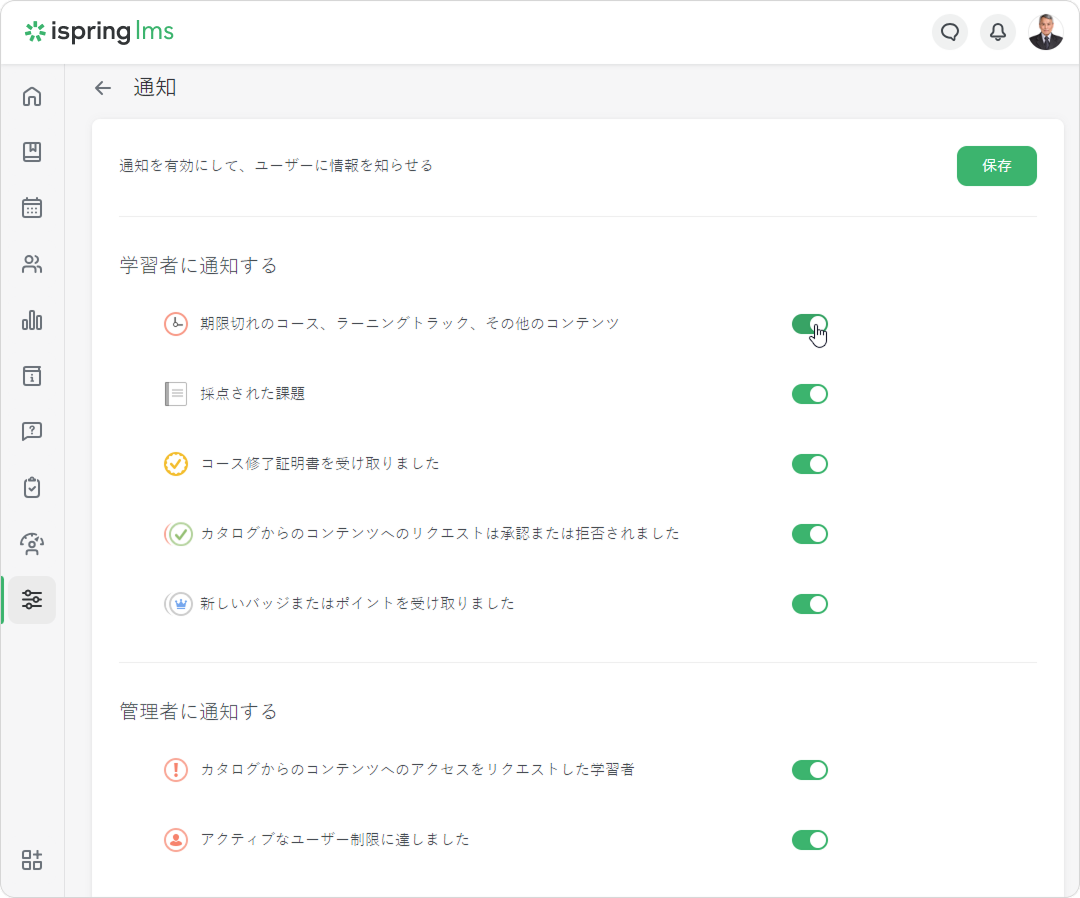Image resolution: width=1080 pixels, height=898 pixels.
Task: Open the clipboard checkmark icon in sidebar
Action: pyautogui.click(x=32, y=488)
